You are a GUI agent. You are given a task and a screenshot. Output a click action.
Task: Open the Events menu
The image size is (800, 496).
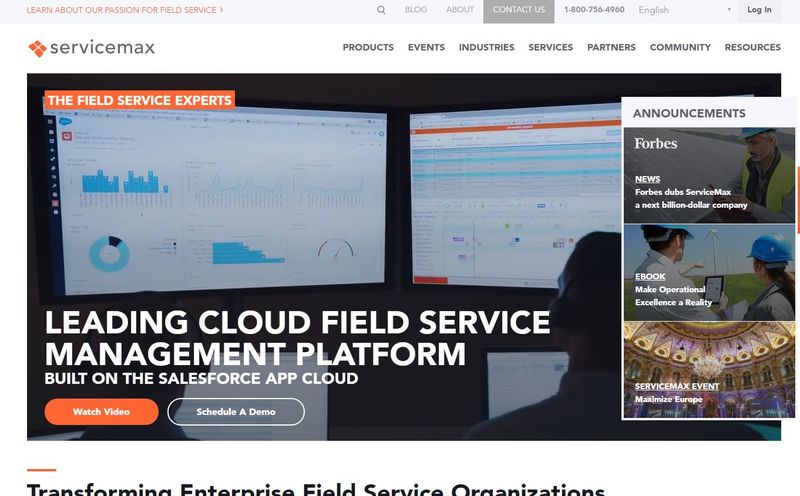[x=426, y=47]
